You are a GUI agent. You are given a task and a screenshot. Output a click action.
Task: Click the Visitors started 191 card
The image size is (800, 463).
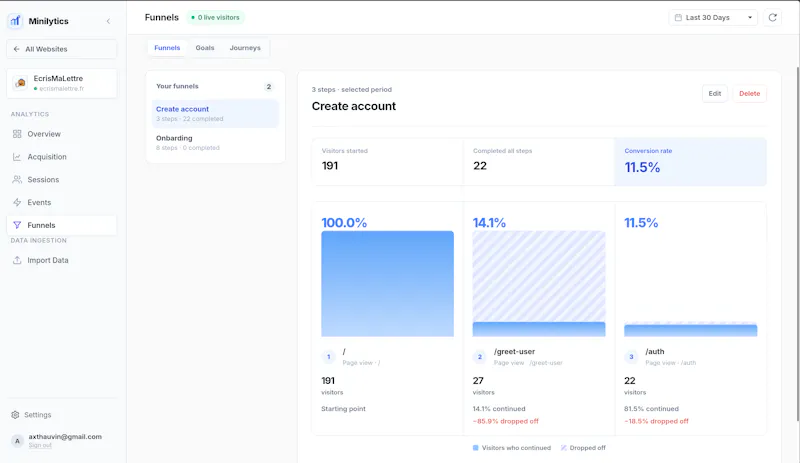[387, 161]
